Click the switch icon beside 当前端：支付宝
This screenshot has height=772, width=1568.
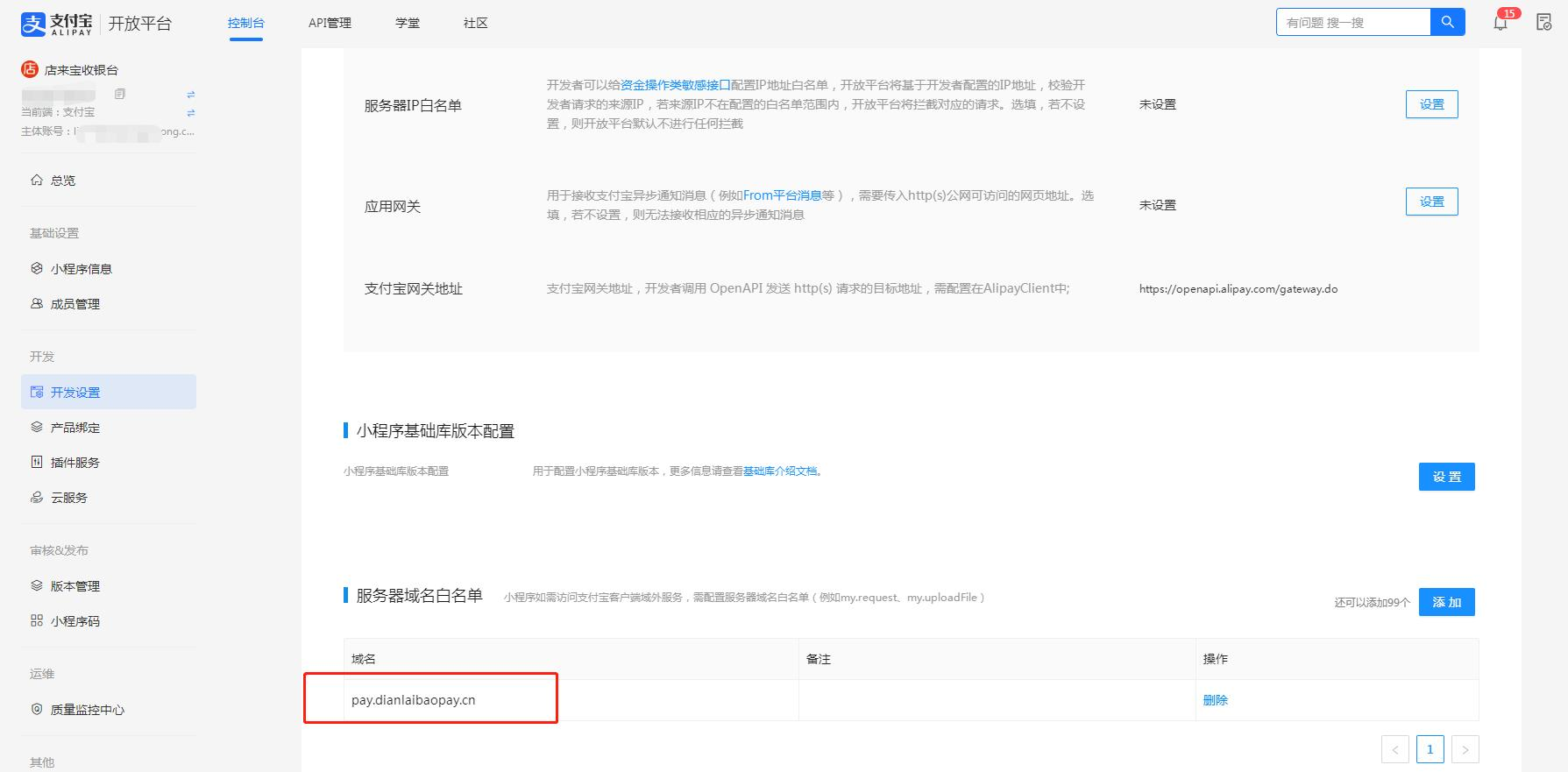coord(190,112)
